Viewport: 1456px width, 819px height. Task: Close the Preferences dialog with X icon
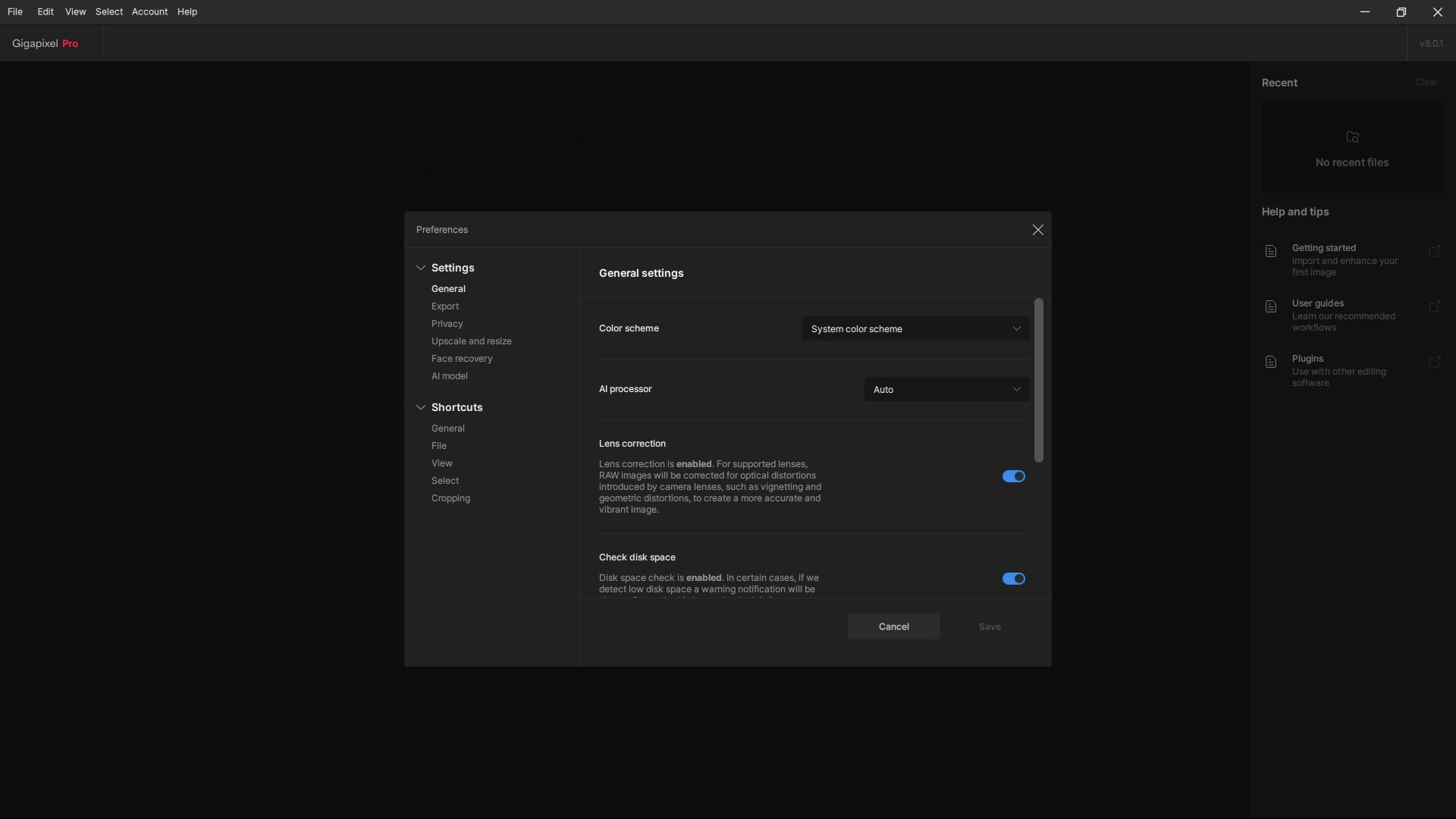coord(1037,230)
